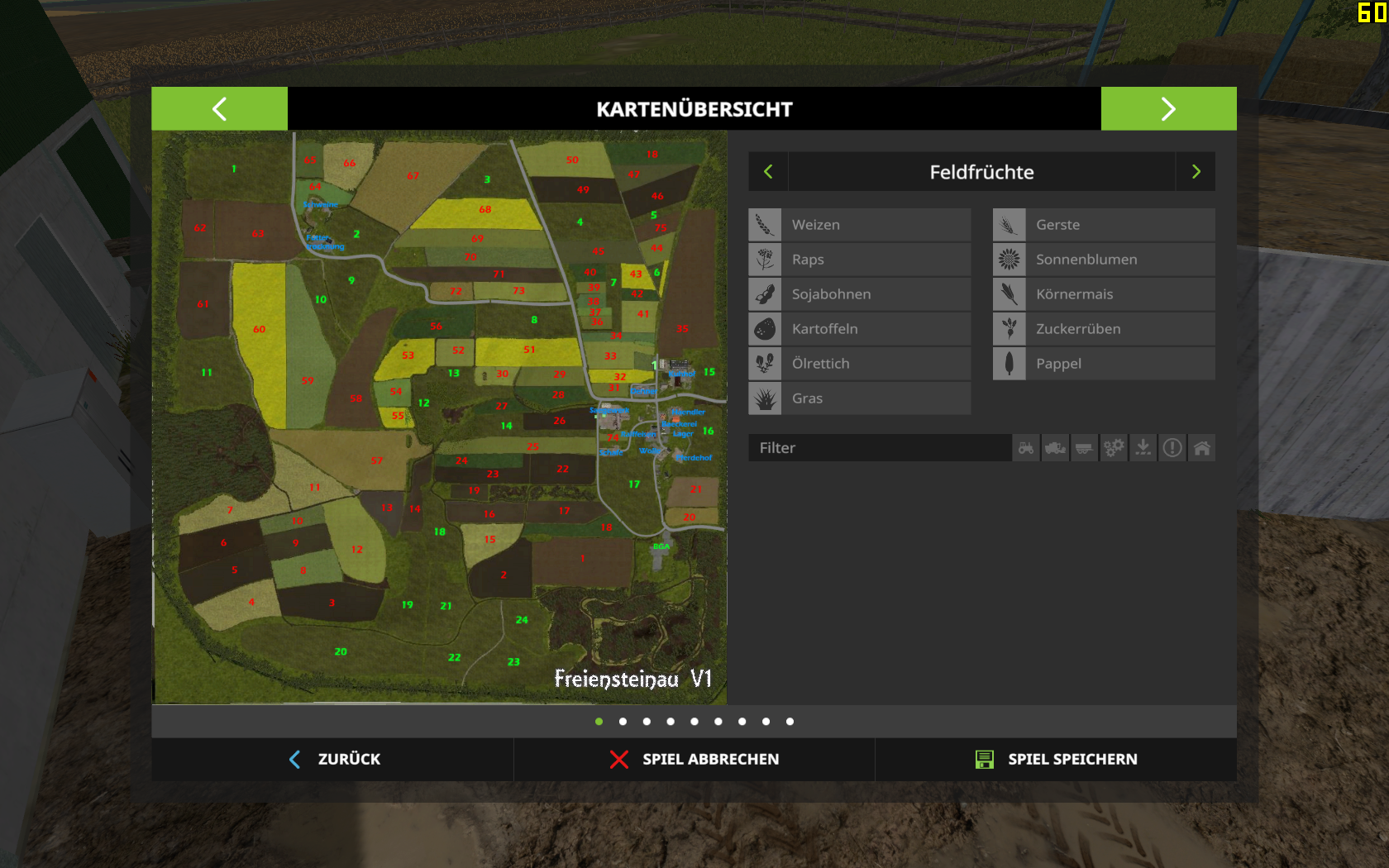Click field number 35 on the map
Image resolution: width=1389 pixels, height=868 pixels.
[682, 328]
